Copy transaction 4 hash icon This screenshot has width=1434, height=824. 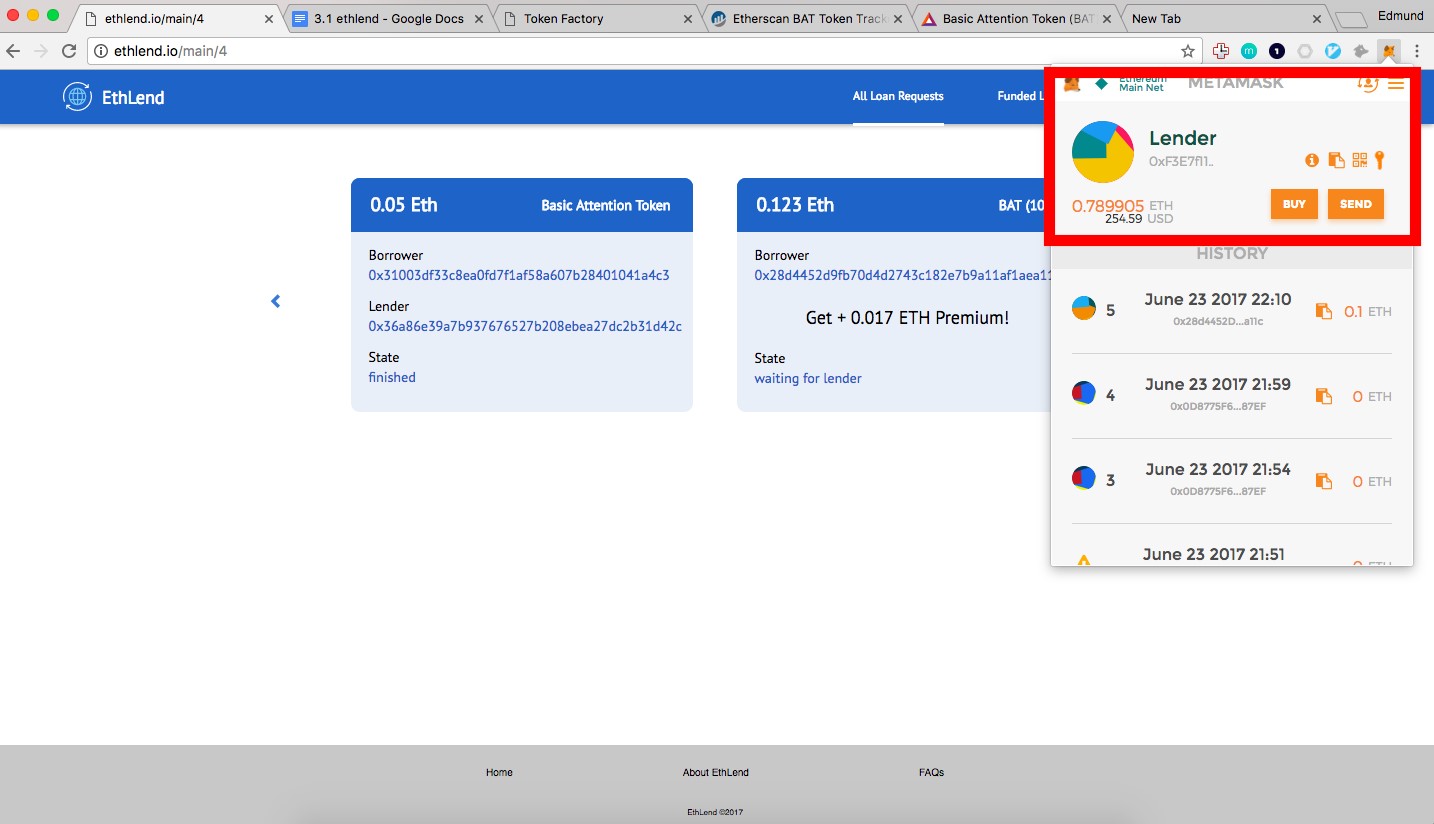pos(1324,396)
